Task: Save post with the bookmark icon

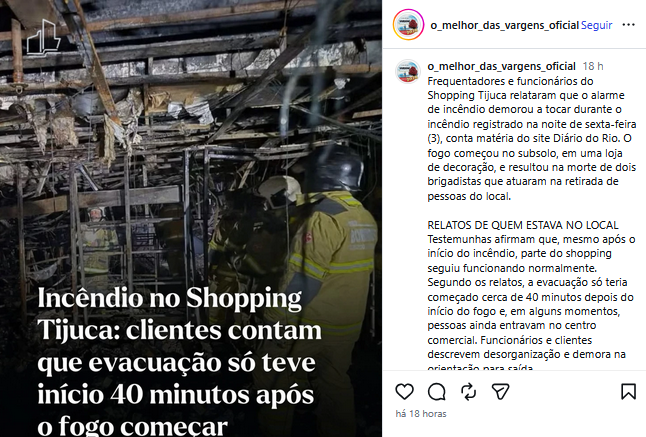Action: 628,391
